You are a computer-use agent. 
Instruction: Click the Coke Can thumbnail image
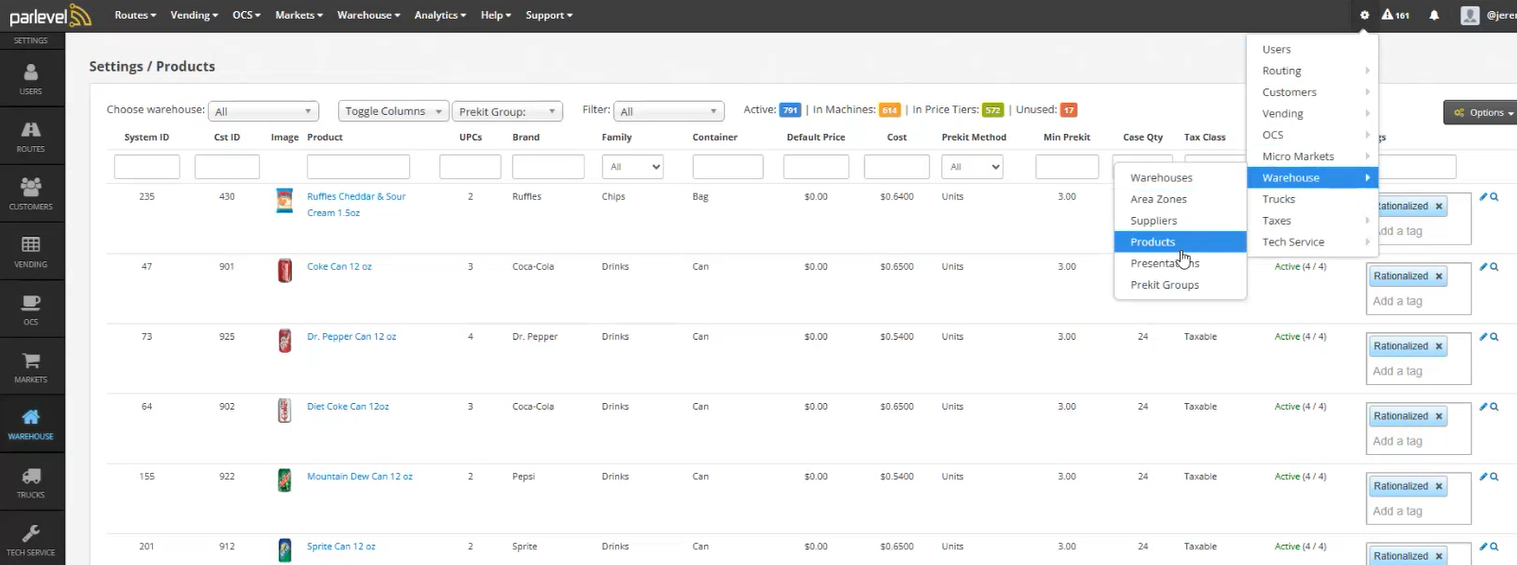(285, 270)
